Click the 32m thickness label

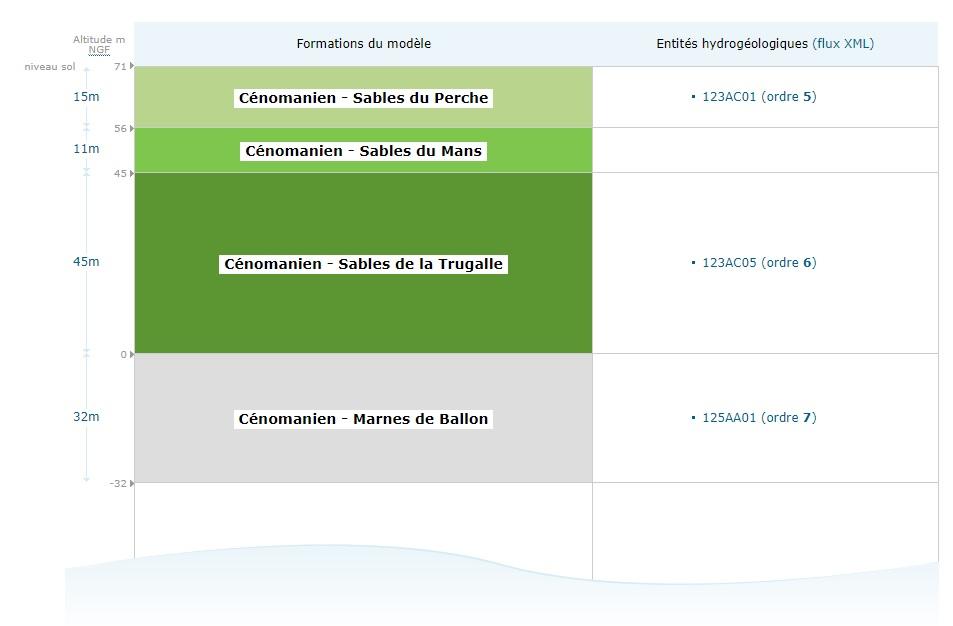click(86, 417)
